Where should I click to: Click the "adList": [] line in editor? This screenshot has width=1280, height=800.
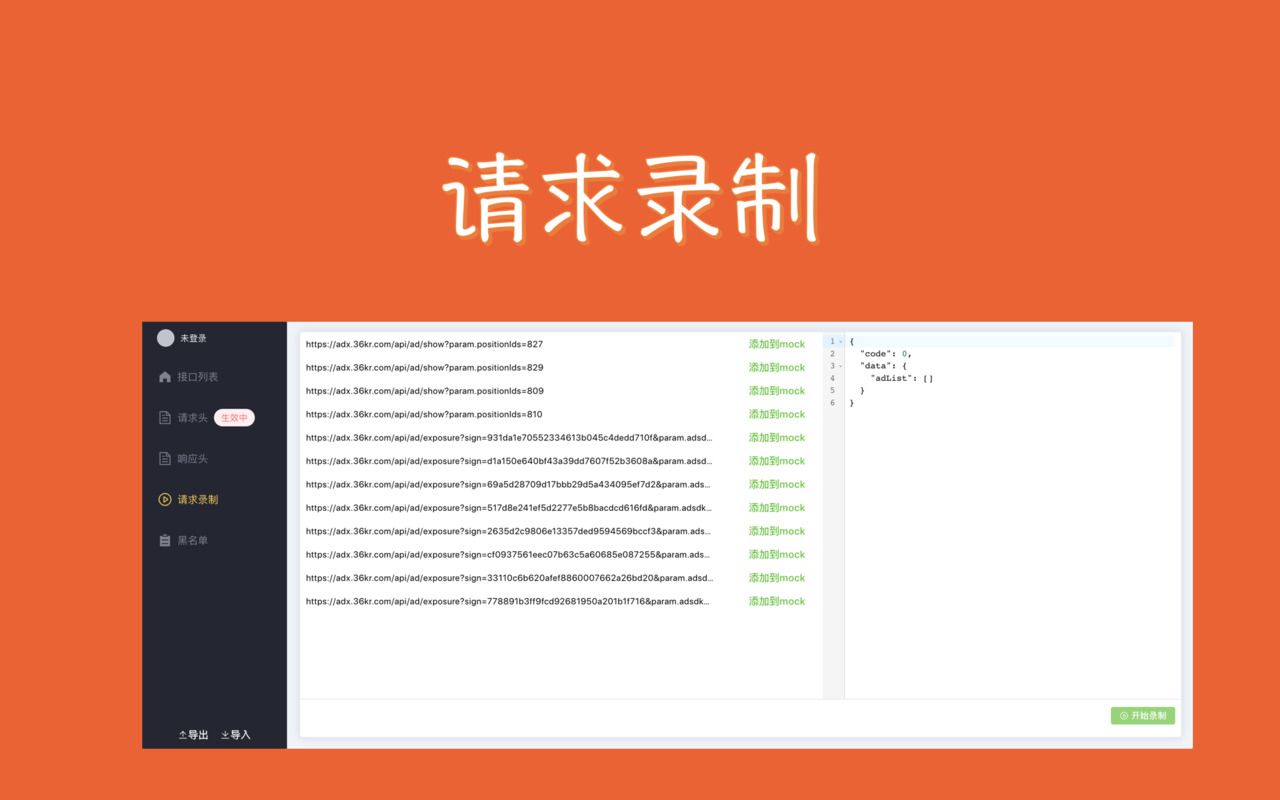901,378
